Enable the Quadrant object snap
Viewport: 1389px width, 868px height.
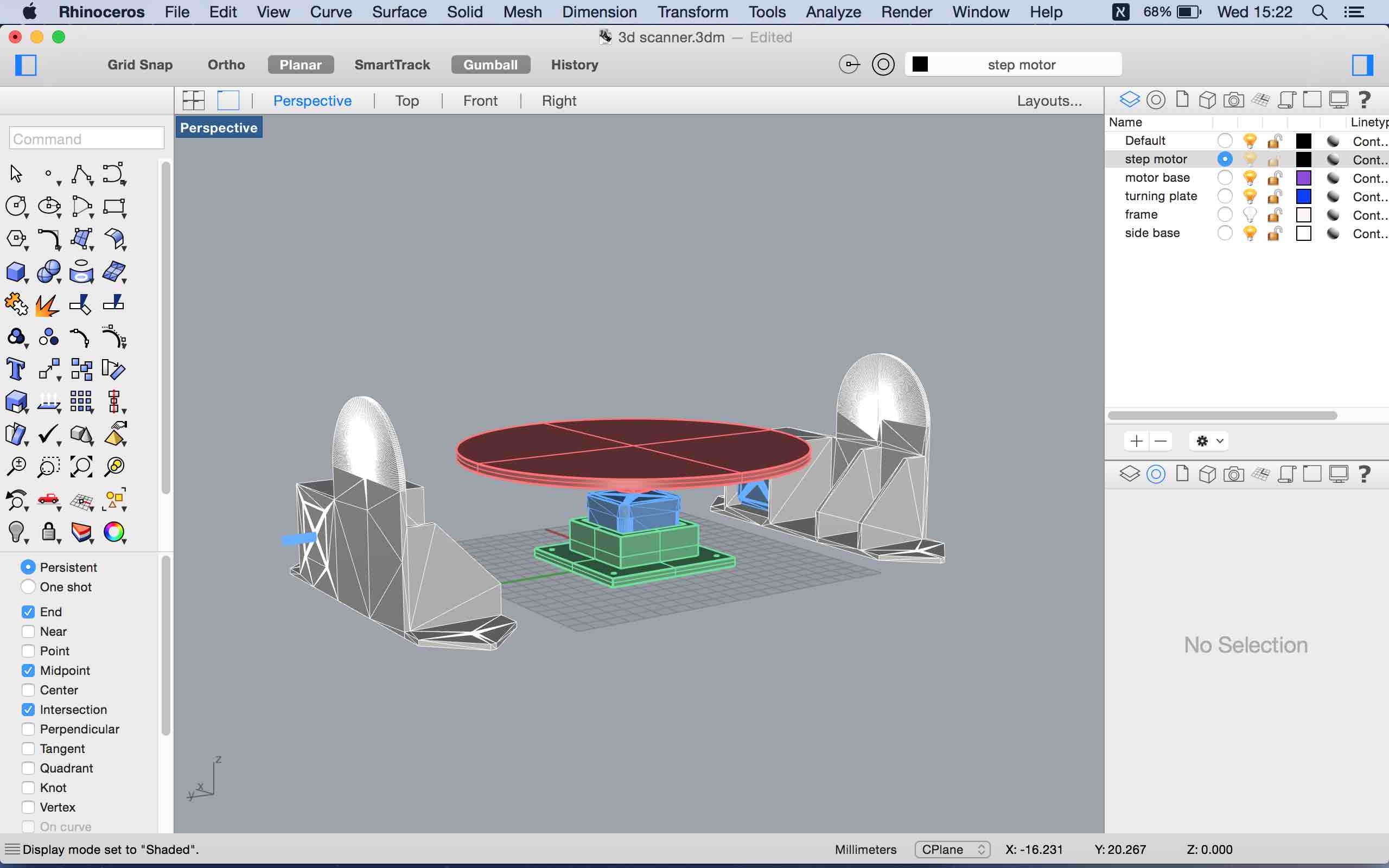tap(28, 768)
